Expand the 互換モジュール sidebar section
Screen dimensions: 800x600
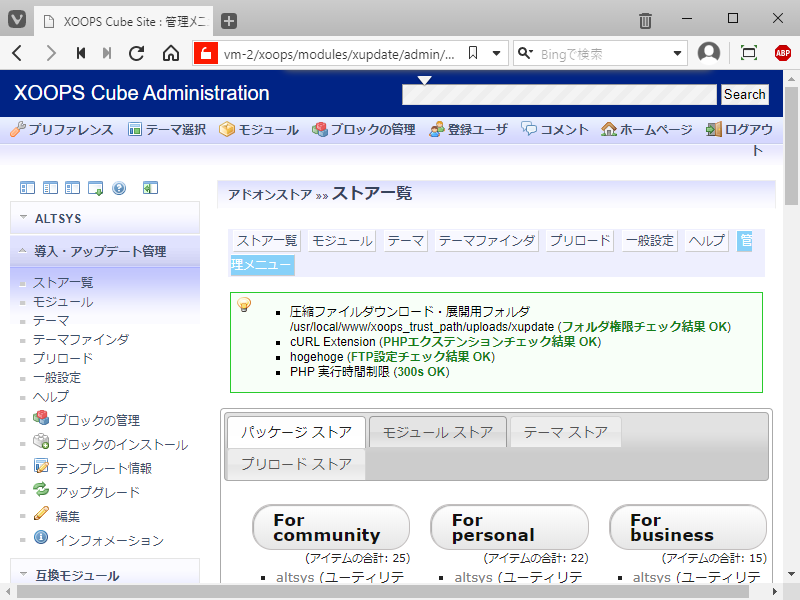105,573
